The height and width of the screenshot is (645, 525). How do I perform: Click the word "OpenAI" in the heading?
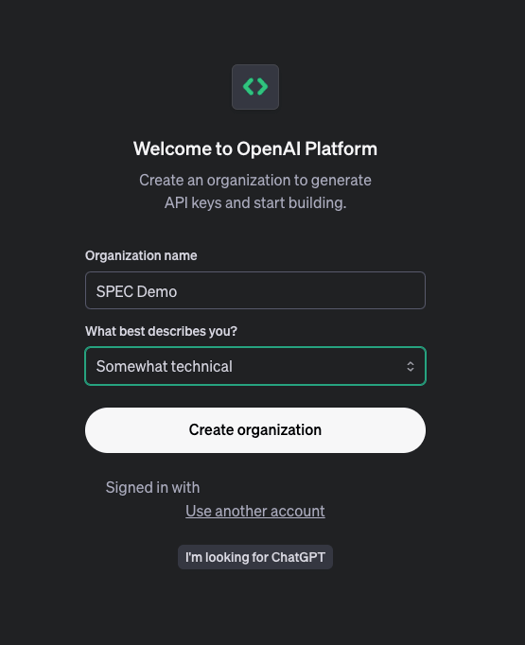click(x=269, y=148)
